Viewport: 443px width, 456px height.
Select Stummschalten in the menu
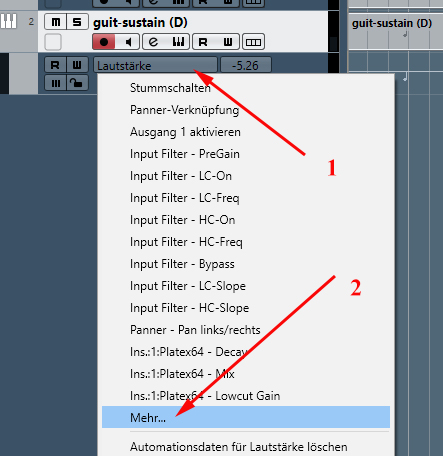pyautogui.click(x=170, y=88)
